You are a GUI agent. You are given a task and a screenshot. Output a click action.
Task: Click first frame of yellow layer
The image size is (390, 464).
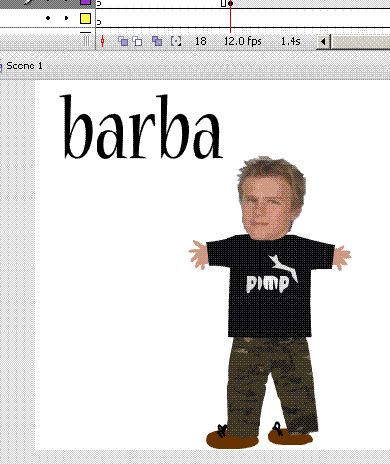(x=99, y=18)
